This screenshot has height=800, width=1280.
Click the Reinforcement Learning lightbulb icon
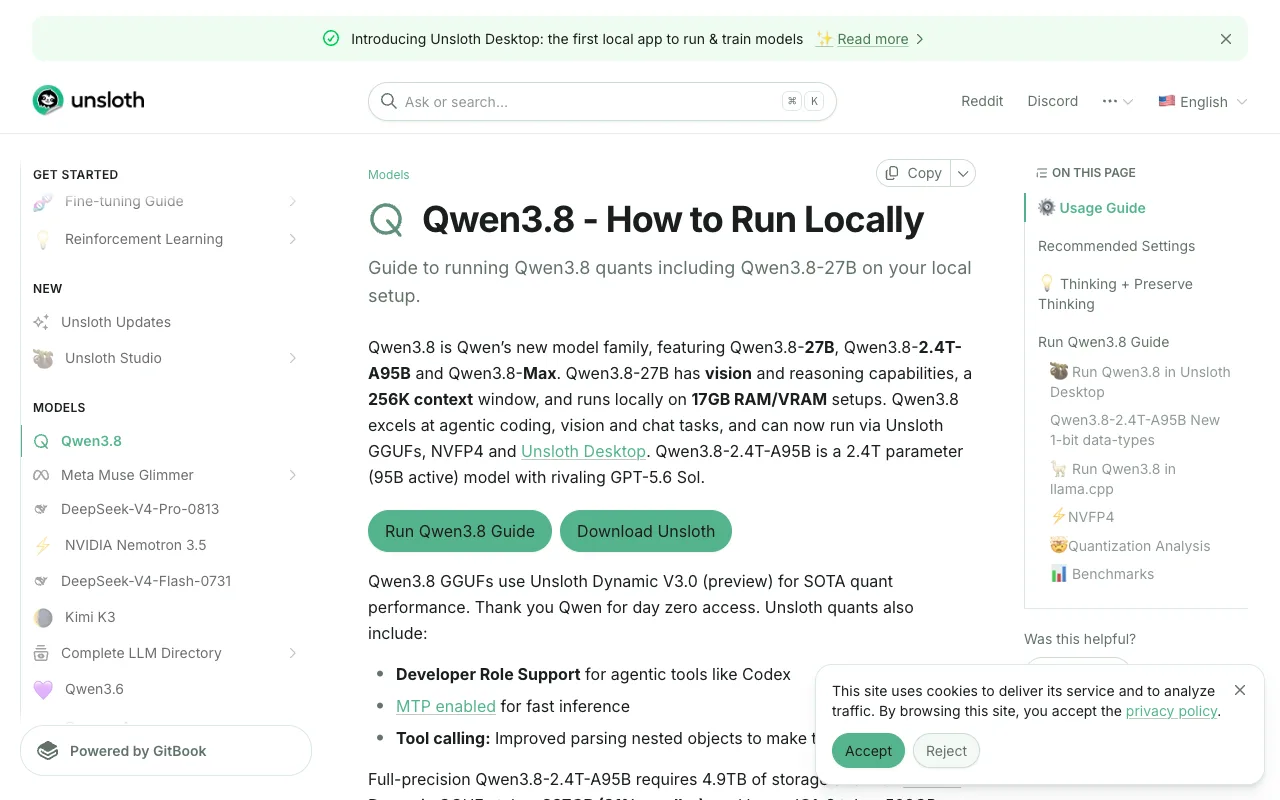coord(43,239)
